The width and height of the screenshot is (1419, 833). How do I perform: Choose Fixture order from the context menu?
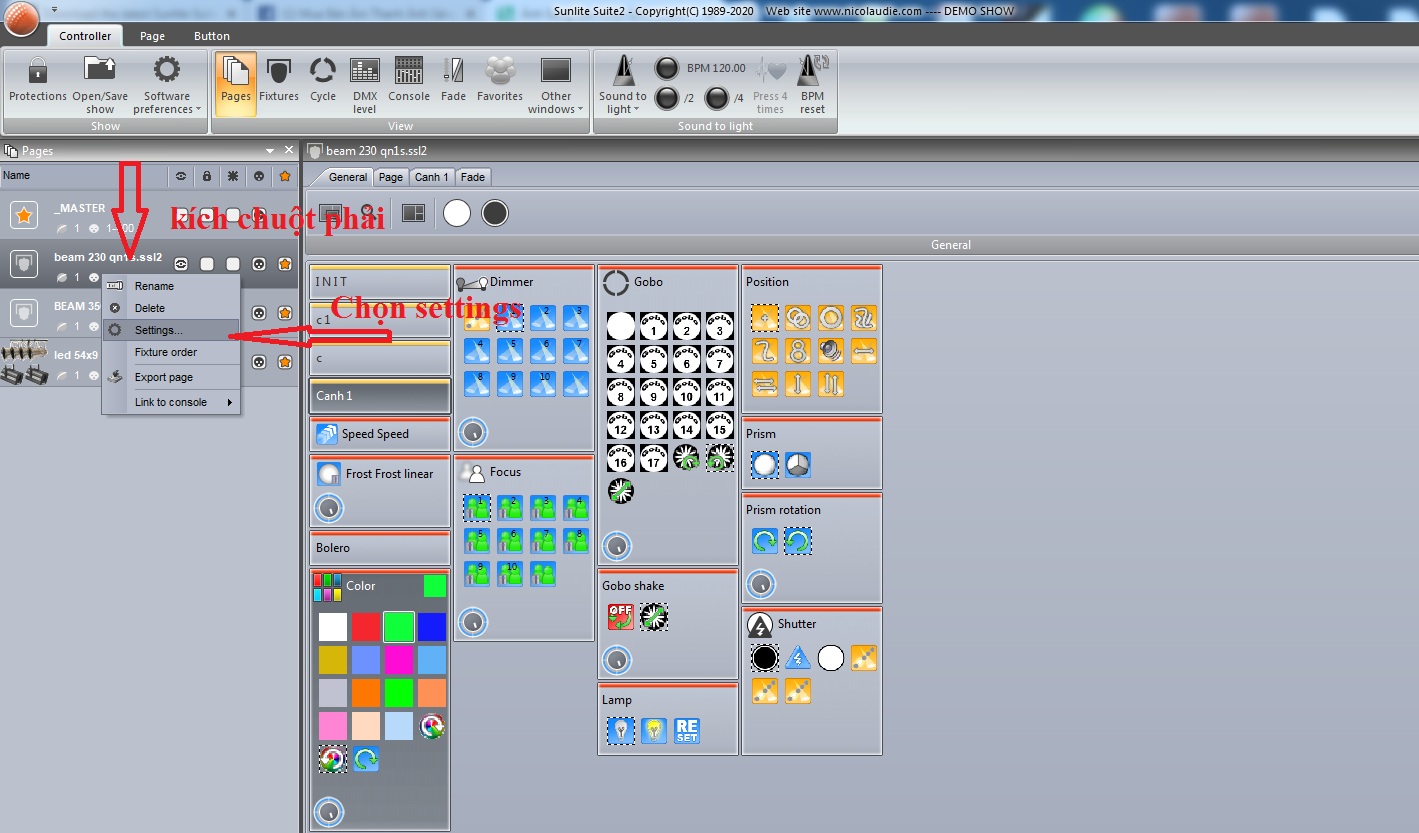click(172, 352)
